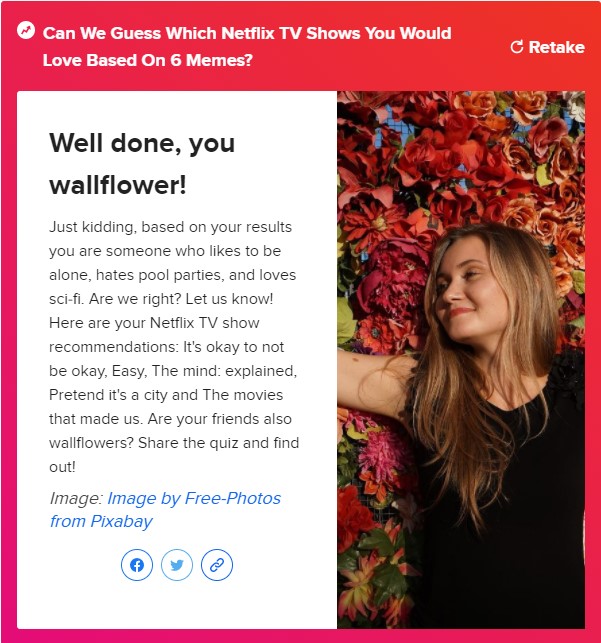
Task: Click "Love Based On 6 Memes?" title line
Action: click(148, 60)
